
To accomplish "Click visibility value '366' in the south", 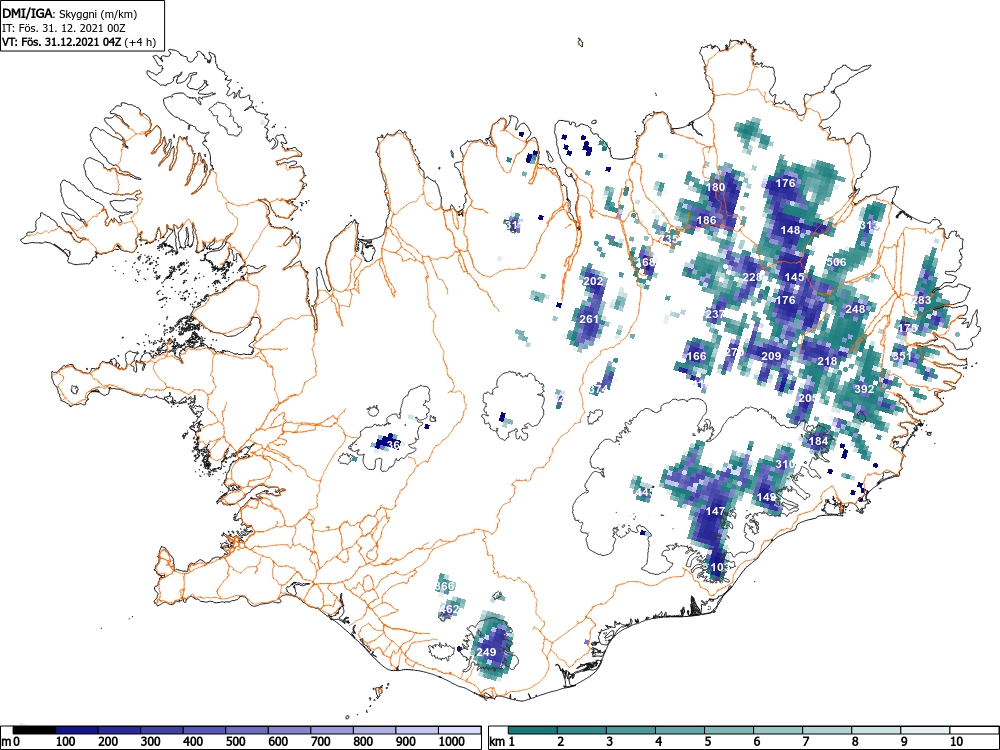I will 445,585.
